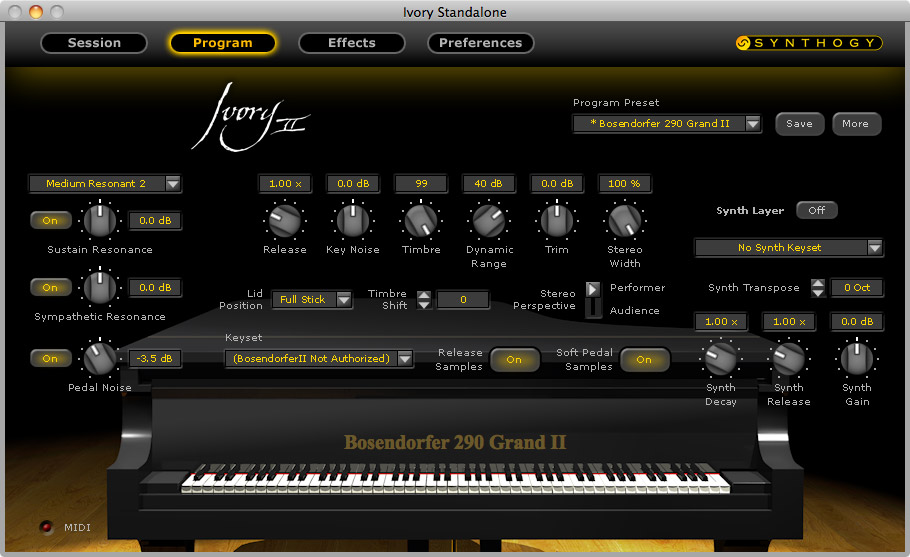Click Synth Transpose 0 Oct field
The image size is (910, 557).
click(857, 288)
